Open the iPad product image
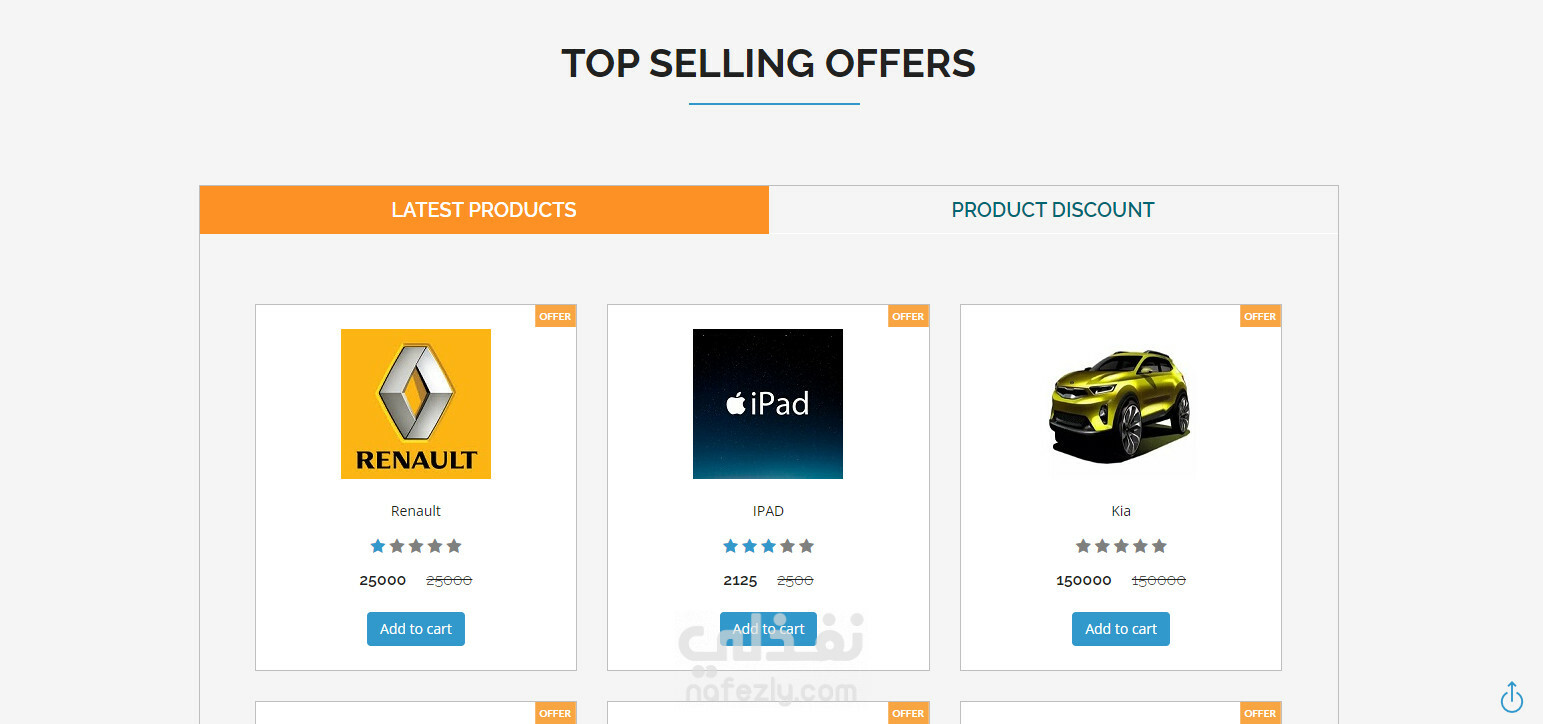The height and width of the screenshot is (724, 1543). coord(768,404)
